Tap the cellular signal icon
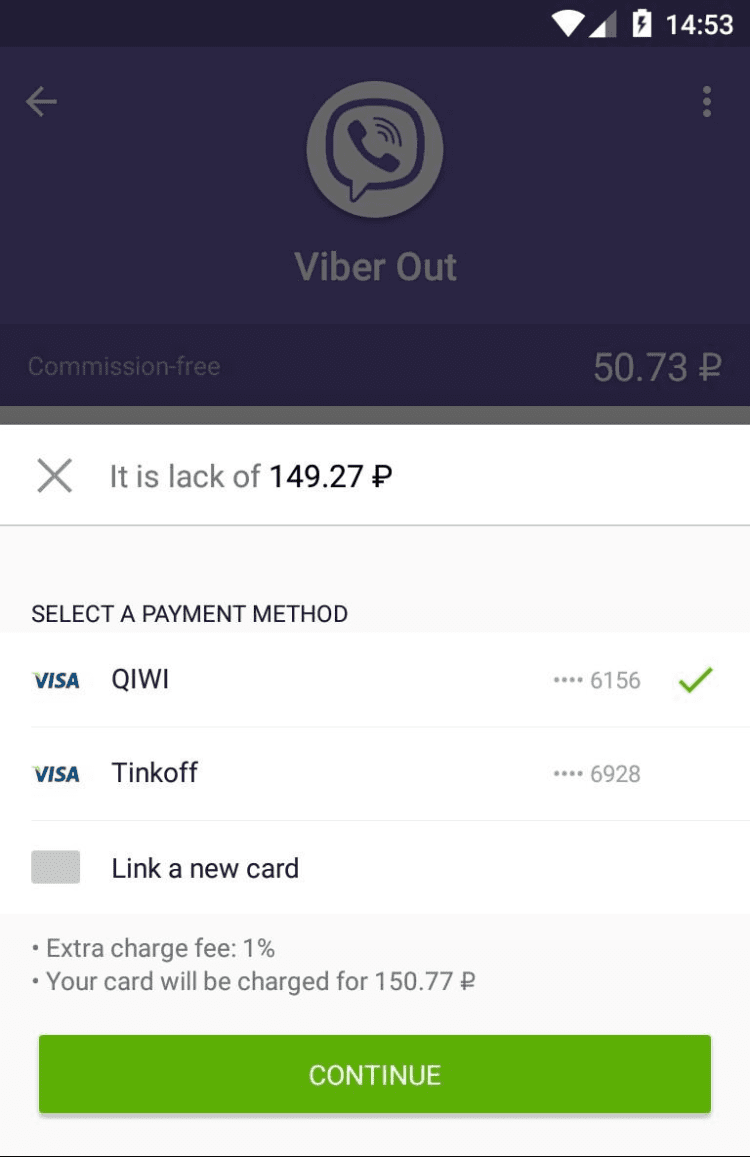This screenshot has height=1157, width=750. pos(603,24)
